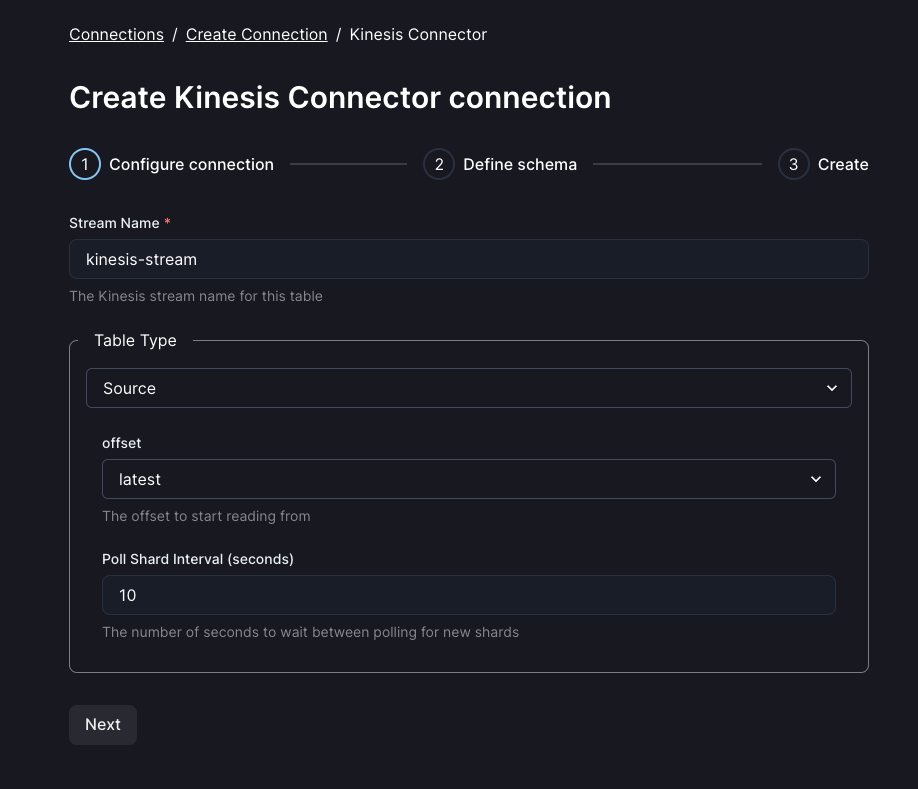Open the offset dropdown showing latest

(x=469, y=479)
